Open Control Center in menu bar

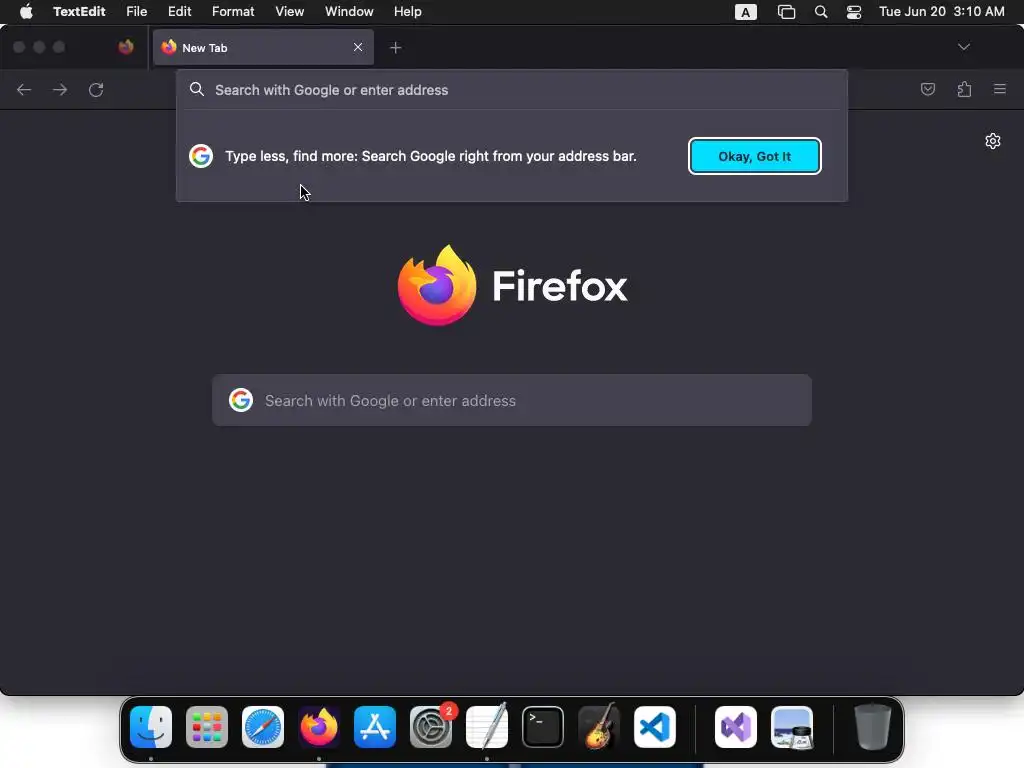point(854,12)
